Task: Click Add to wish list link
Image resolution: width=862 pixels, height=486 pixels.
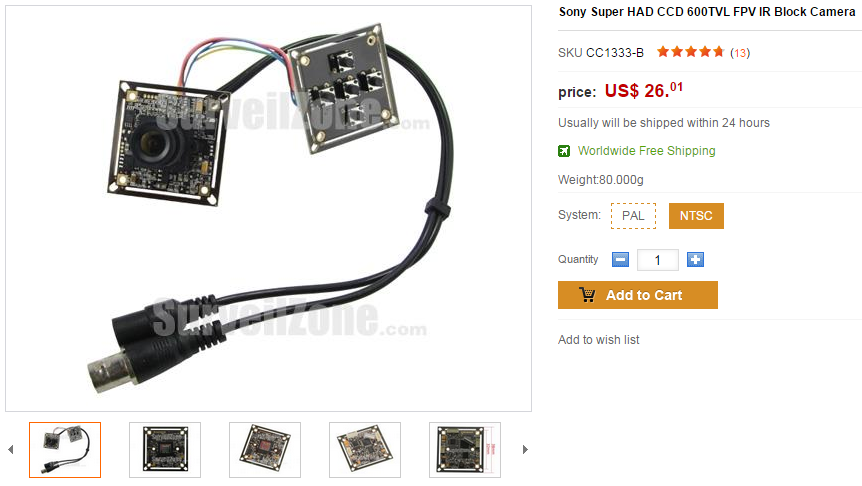Action: (599, 340)
